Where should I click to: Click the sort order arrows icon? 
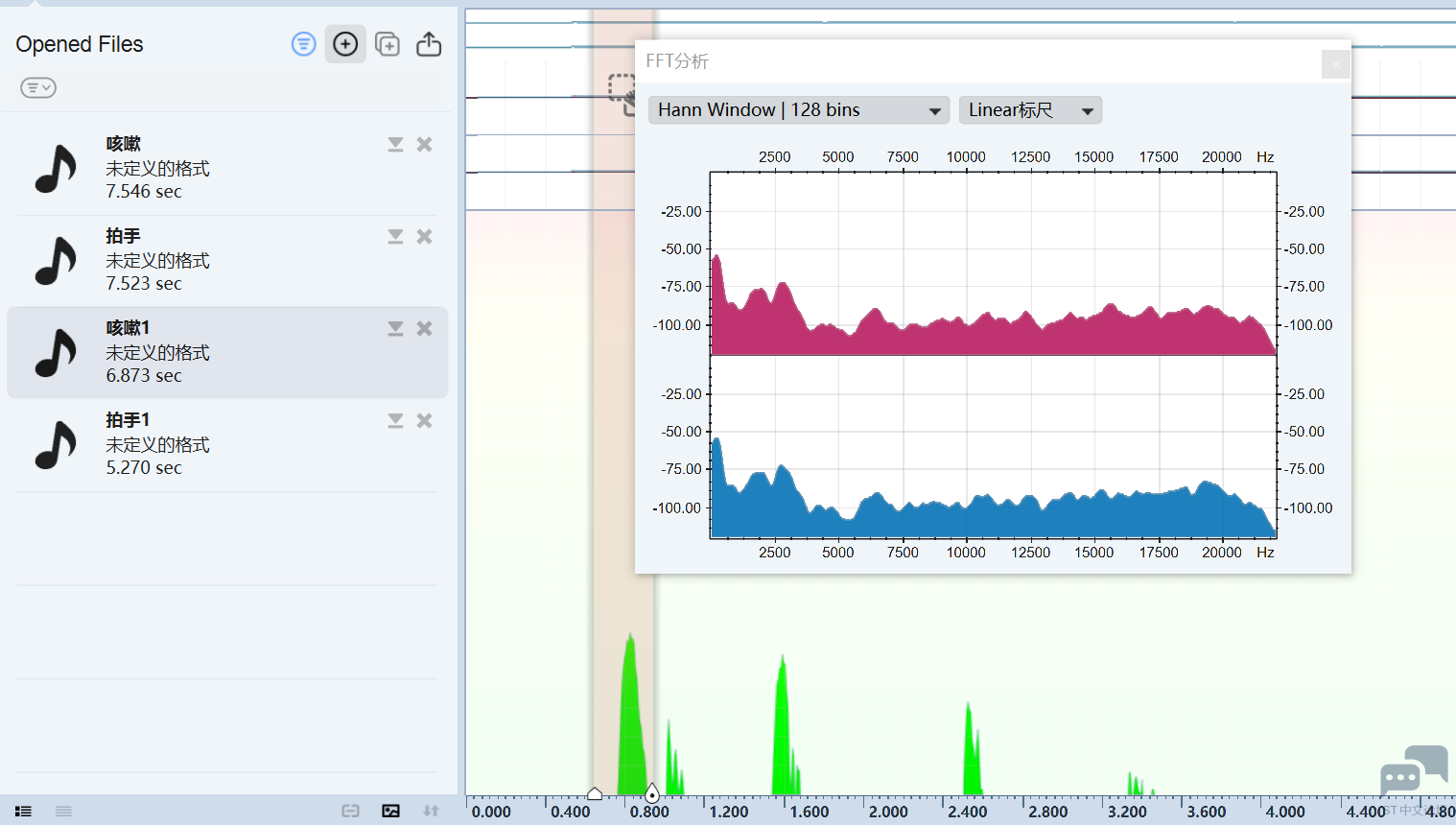tap(431, 812)
